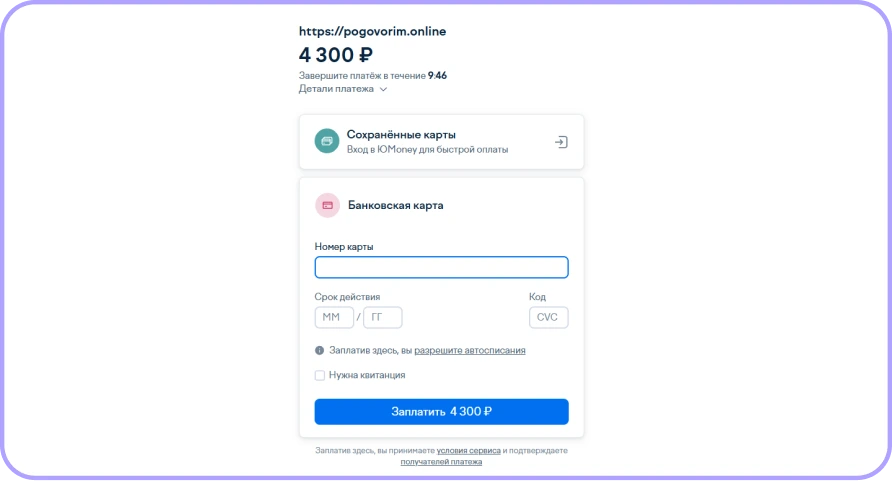
Task: Follow the "получателей платежа" link
Action: click(441, 462)
